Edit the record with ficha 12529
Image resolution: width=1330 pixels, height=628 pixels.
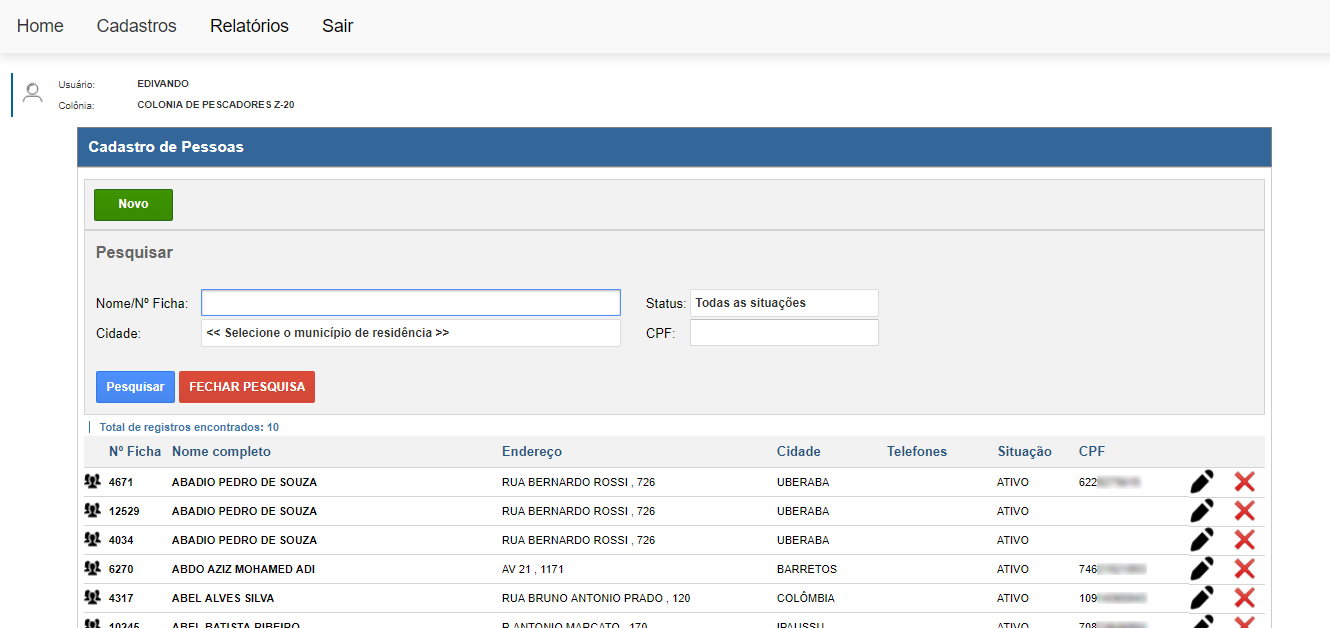pyautogui.click(x=1202, y=511)
